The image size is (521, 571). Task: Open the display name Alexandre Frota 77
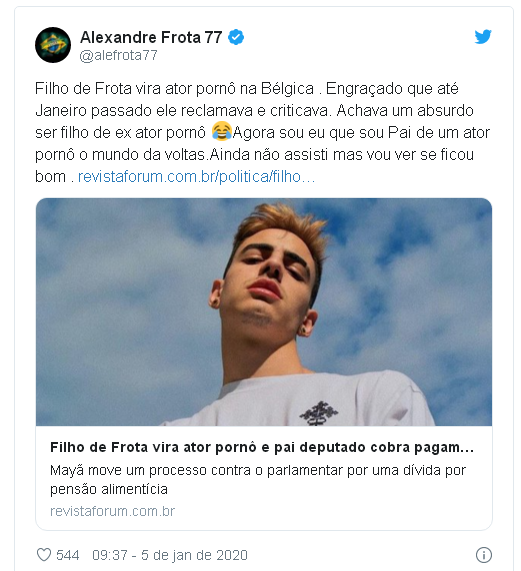point(151,37)
